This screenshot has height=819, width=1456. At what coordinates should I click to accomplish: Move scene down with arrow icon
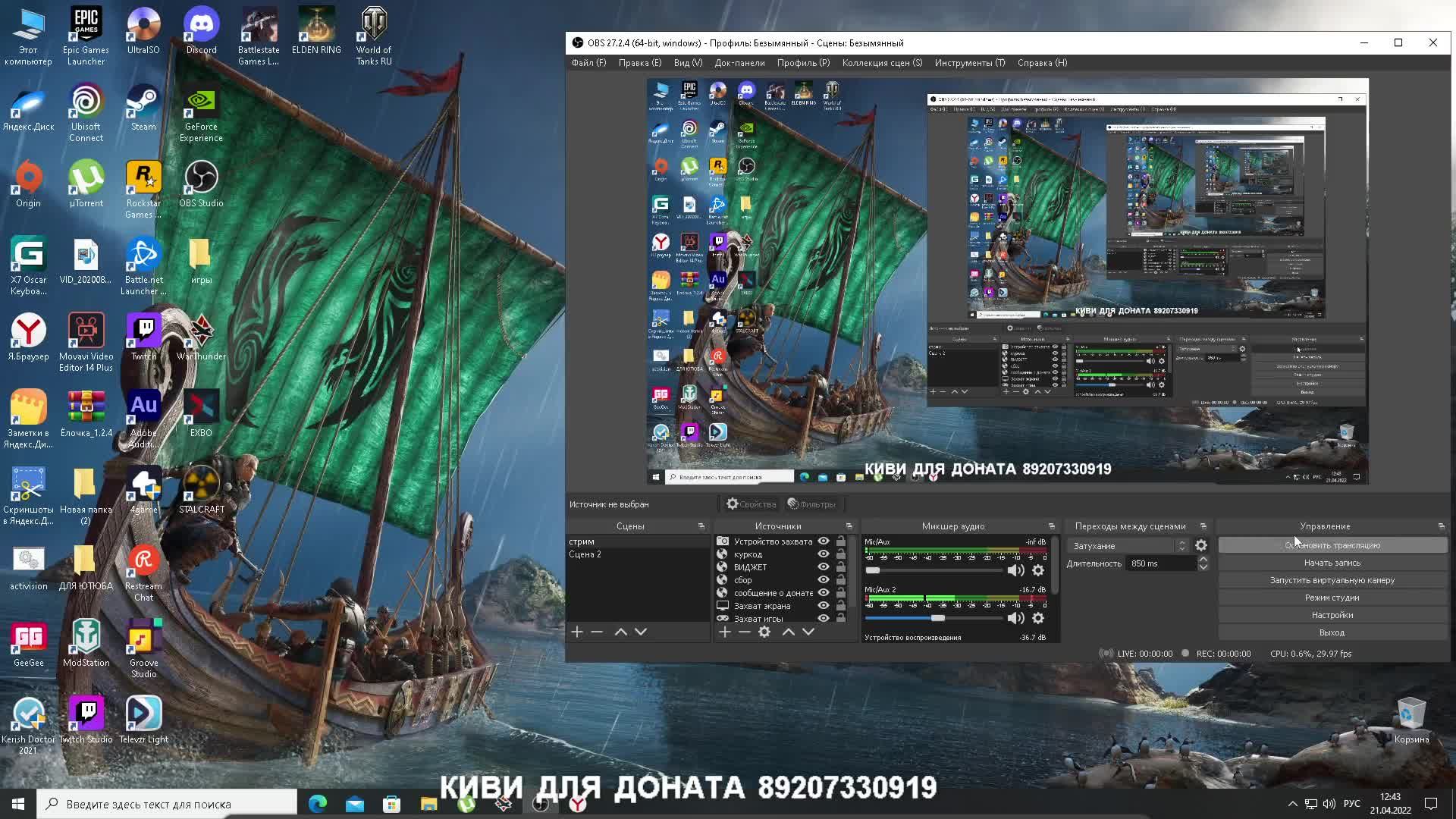click(641, 632)
